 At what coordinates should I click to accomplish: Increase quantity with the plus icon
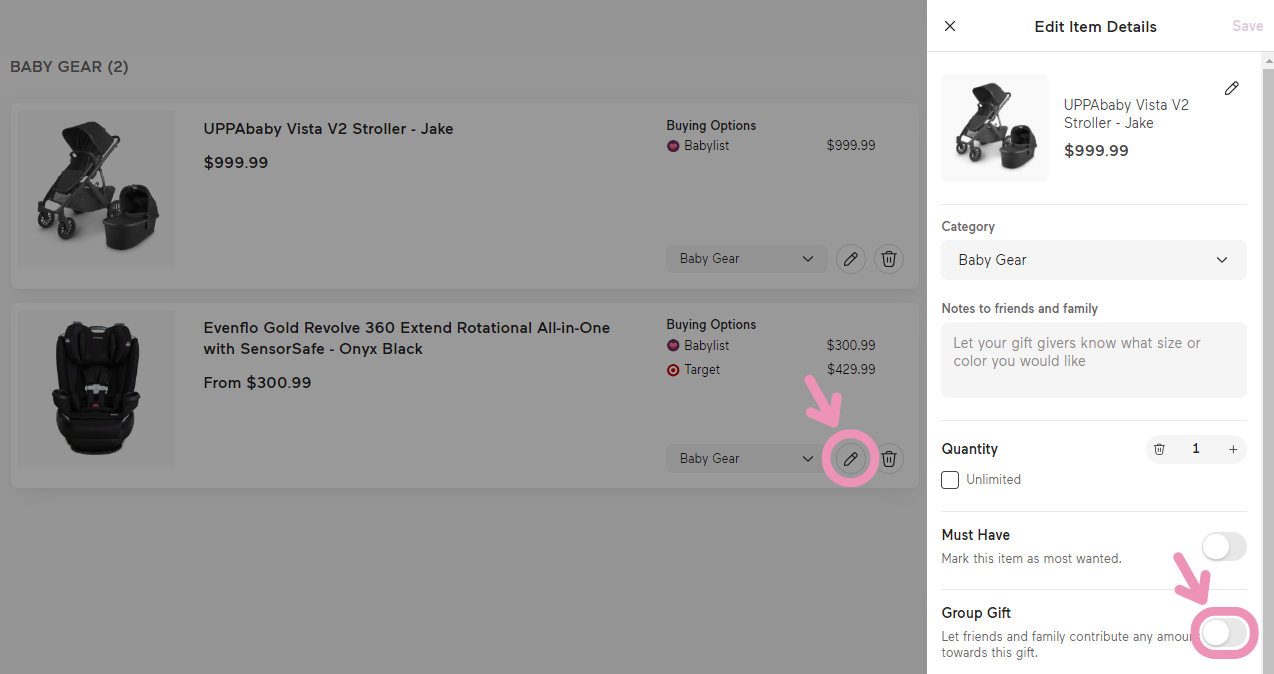[1233, 449]
